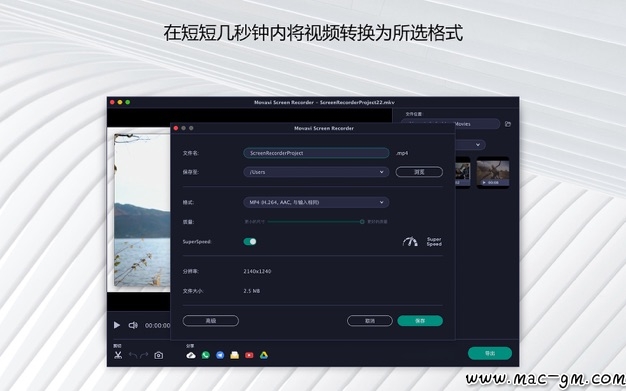Viewport: 626px width, 391px height.
Task: Click the green save button in dialog
Action: pyautogui.click(x=420, y=321)
